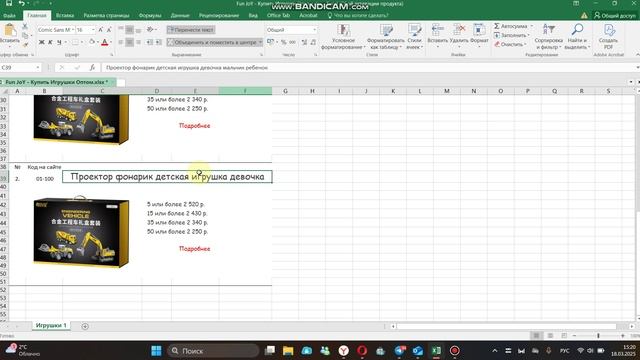The image size is (640, 360).
Task: Switch to the Разметка страницы tab
Action: click(106, 16)
